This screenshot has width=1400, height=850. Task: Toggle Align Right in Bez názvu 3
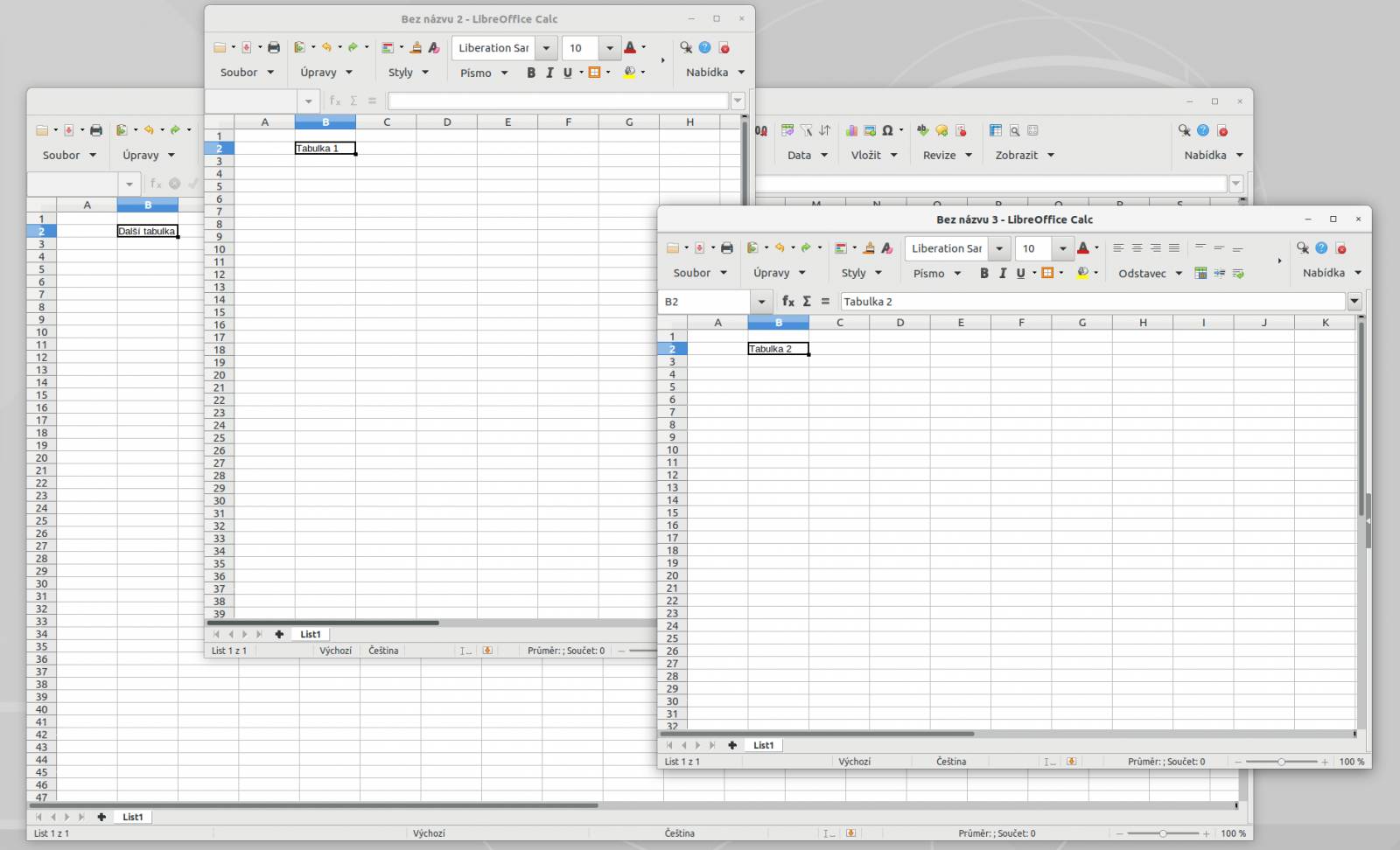[x=1155, y=248]
